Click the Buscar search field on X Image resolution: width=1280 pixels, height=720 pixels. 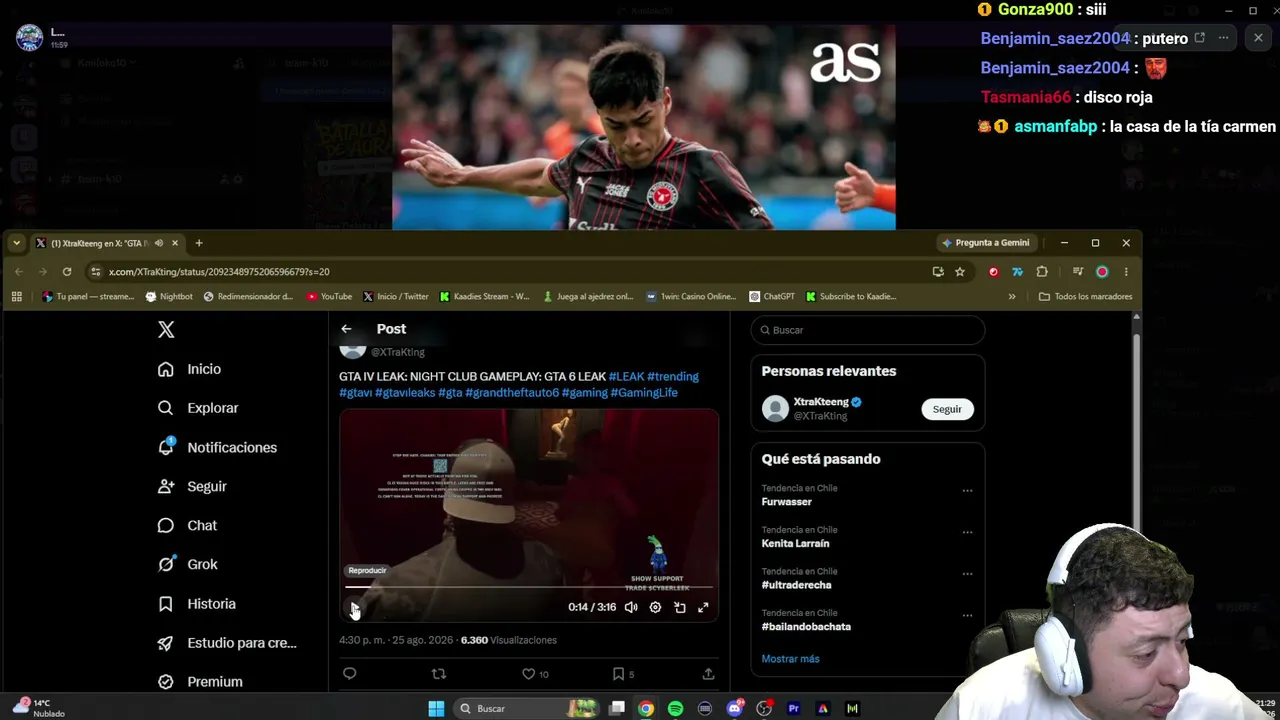pos(868,330)
